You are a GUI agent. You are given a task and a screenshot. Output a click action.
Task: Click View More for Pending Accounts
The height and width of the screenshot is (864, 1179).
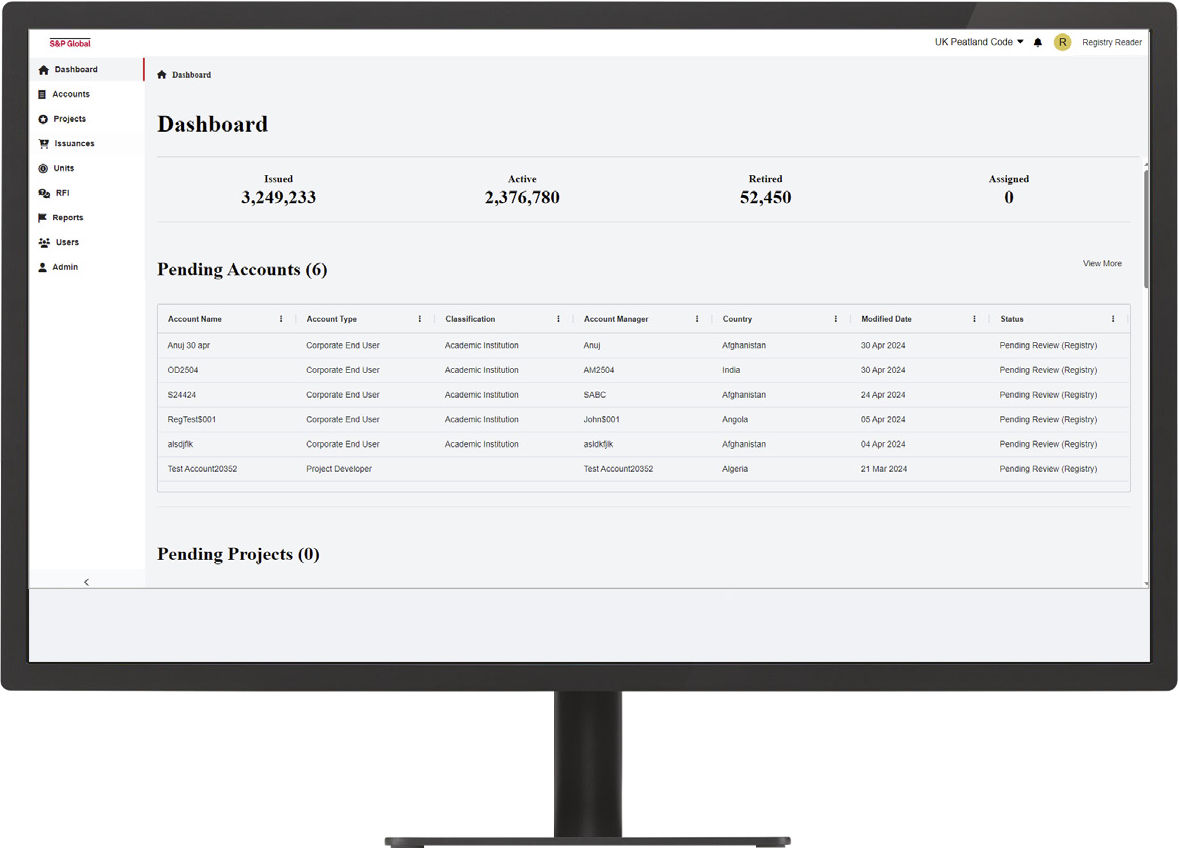[x=1102, y=264]
